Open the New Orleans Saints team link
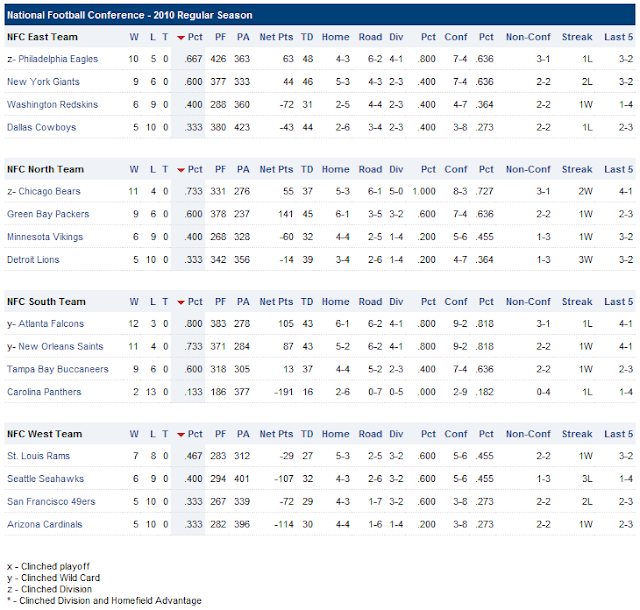640x610 pixels. coord(61,346)
